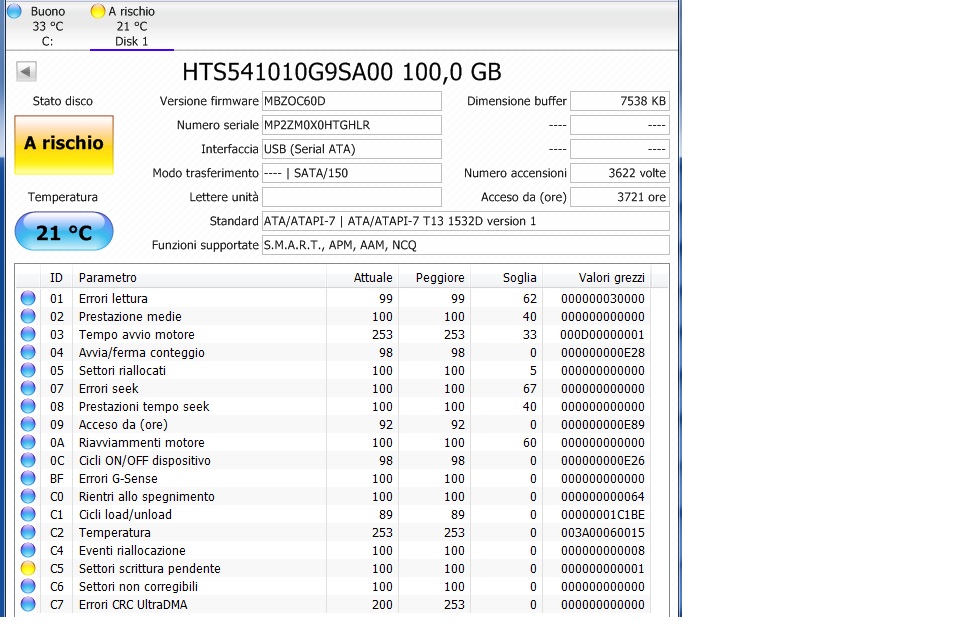The image size is (963, 624).
Task: Click the transfer mode field SATA/150
Action: tap(351, 173)
